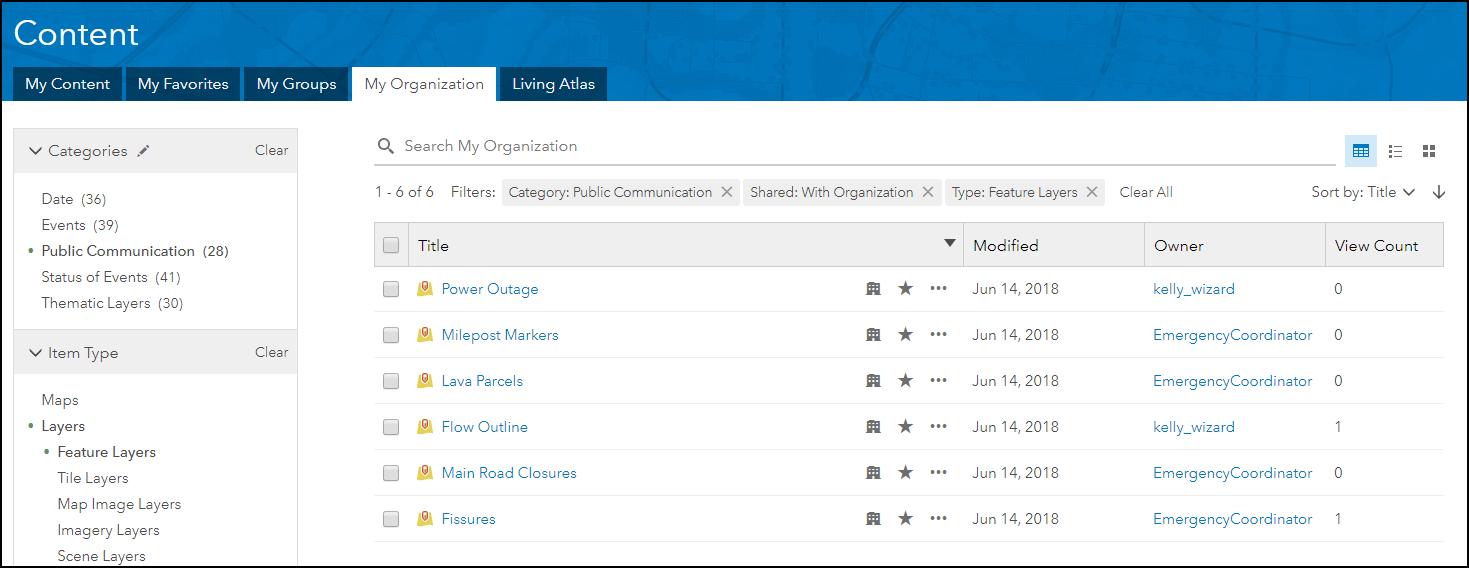Image resolution: width=1469 pixels, height=568 pixels.
Task: Click the favorite star for Power Outage
Action: (905, 289)
